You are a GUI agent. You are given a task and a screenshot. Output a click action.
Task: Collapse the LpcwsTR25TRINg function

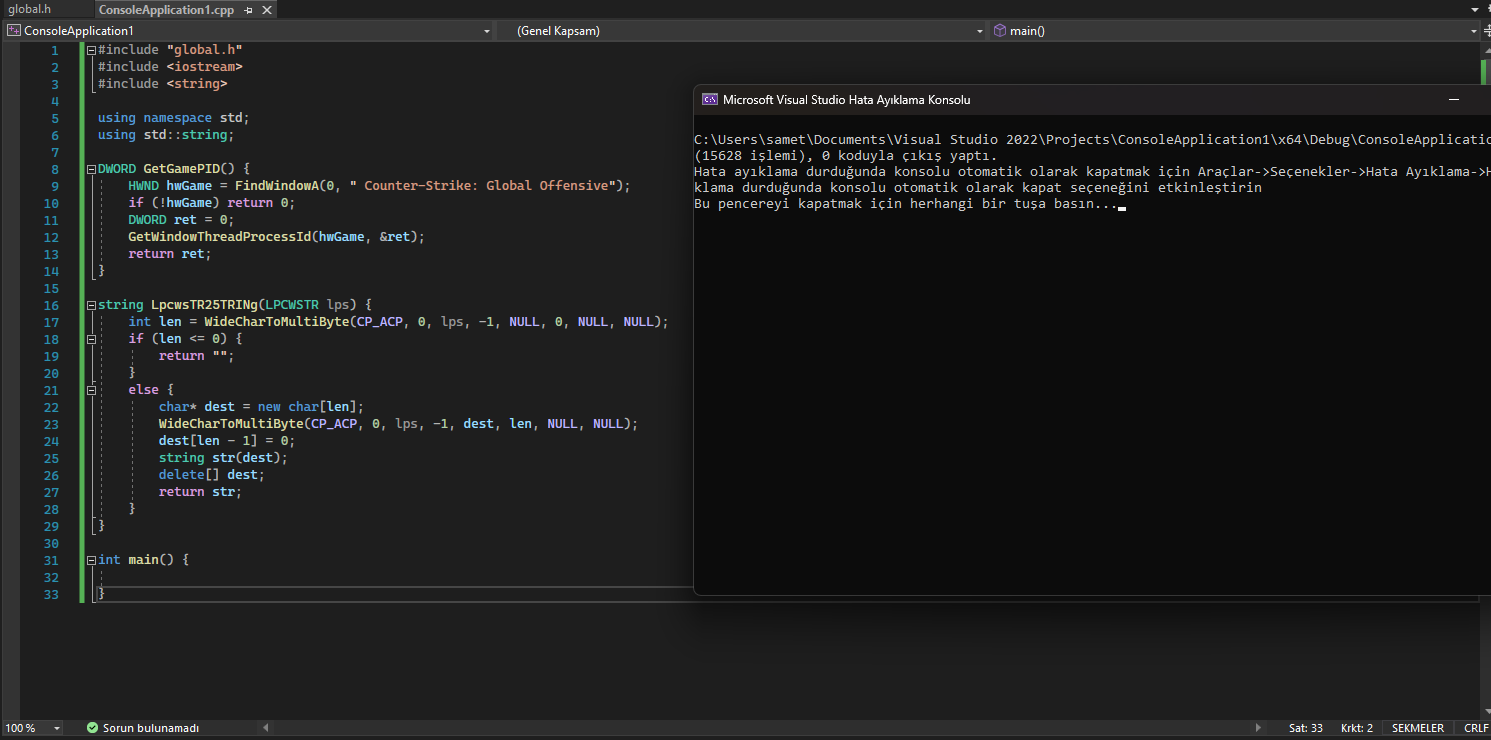point(92,305)
